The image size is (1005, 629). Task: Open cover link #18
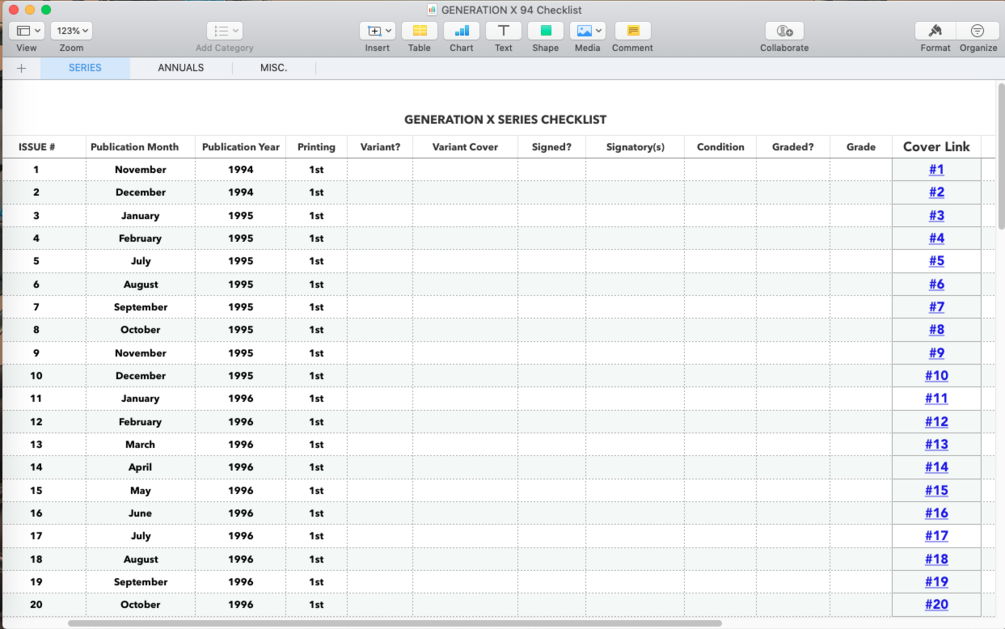(x=936, y=559)
